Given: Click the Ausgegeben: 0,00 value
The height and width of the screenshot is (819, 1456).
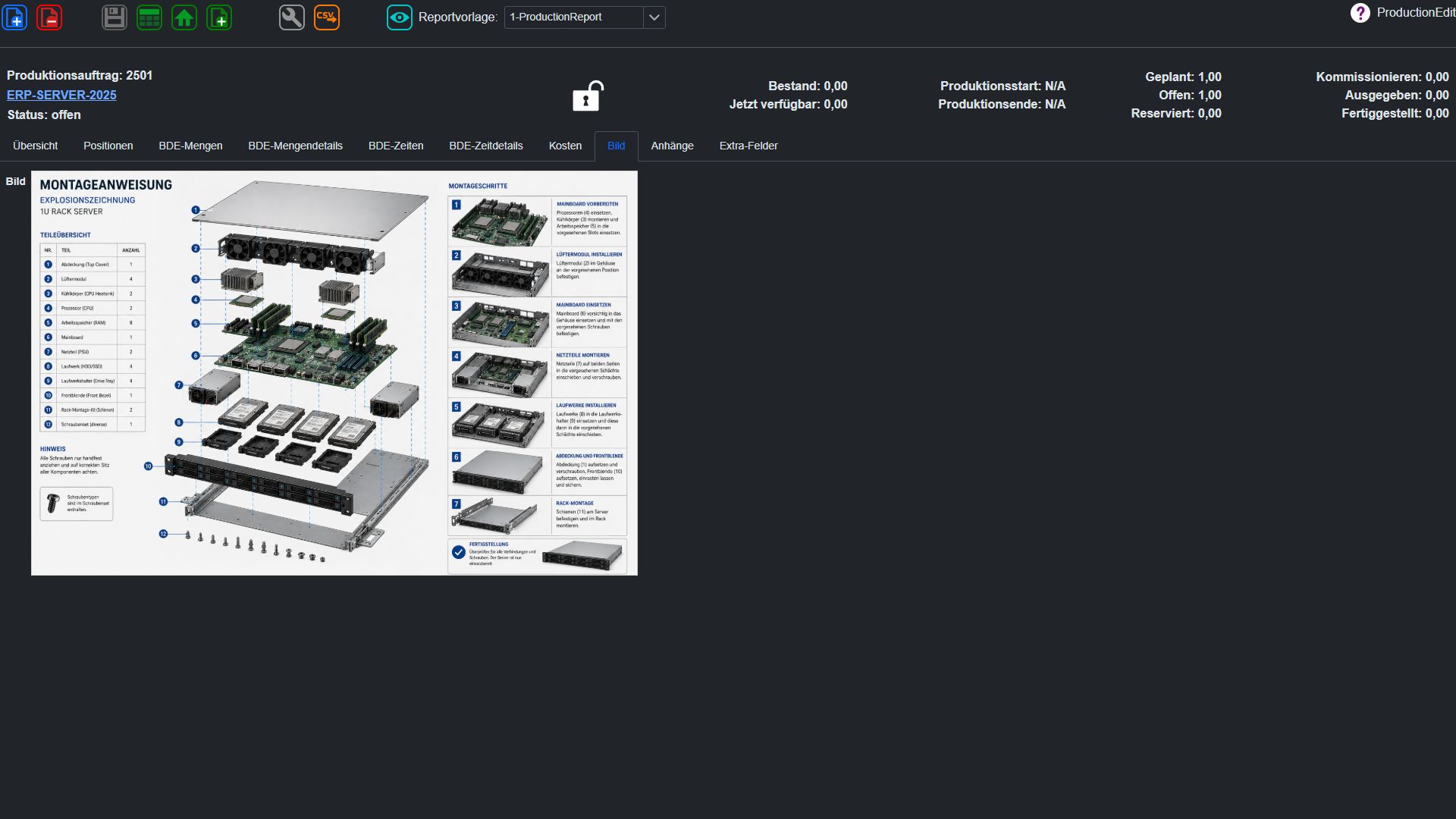Looking at the screenshot, I should point(1397,95).
